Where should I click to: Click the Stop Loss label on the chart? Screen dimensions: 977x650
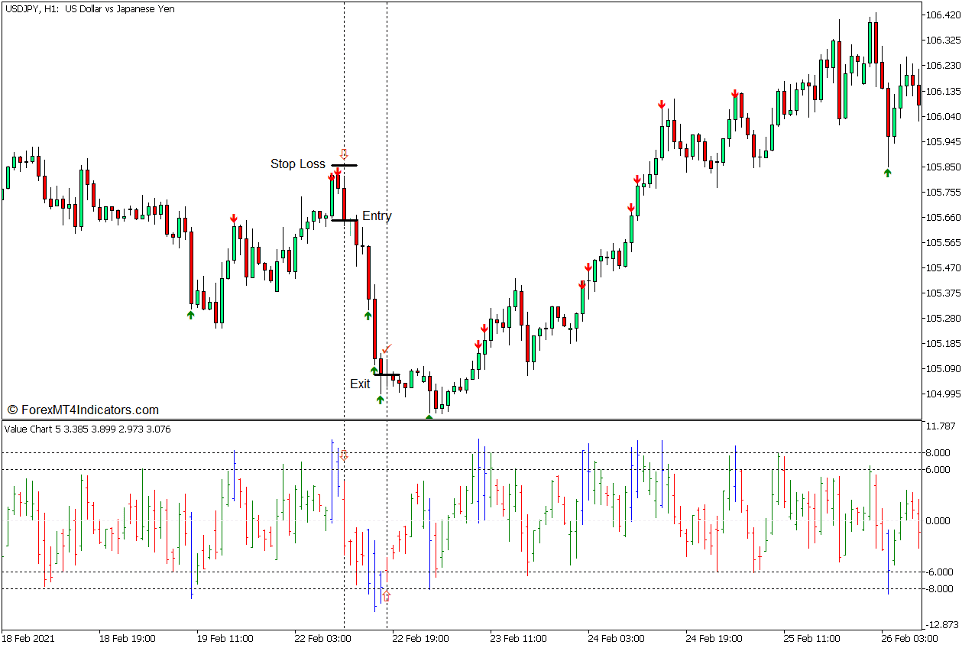click(x=296, y=161)
